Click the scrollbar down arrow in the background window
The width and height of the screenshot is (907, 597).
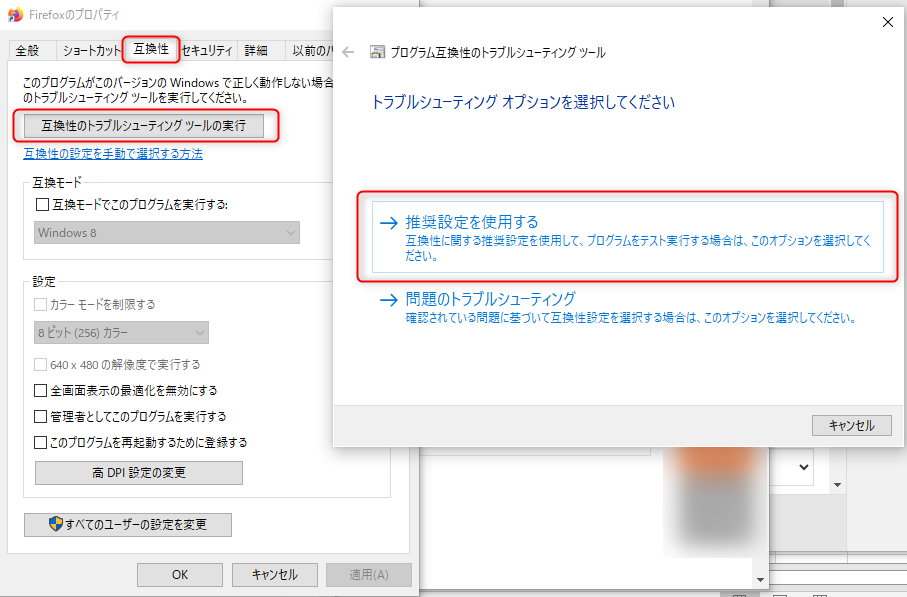click(760, 579)
